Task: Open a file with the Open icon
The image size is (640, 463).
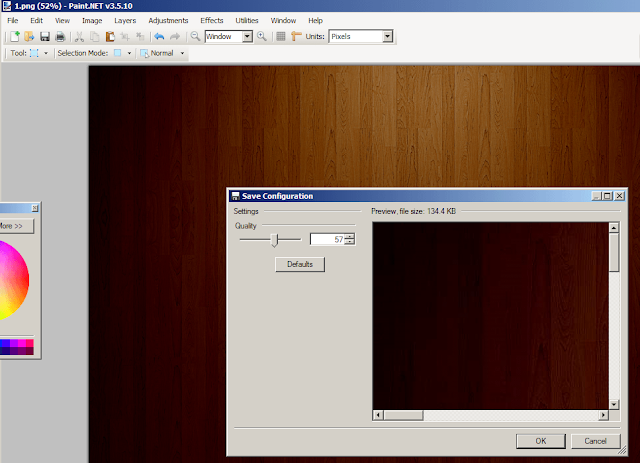Action: tap(29, 36)
